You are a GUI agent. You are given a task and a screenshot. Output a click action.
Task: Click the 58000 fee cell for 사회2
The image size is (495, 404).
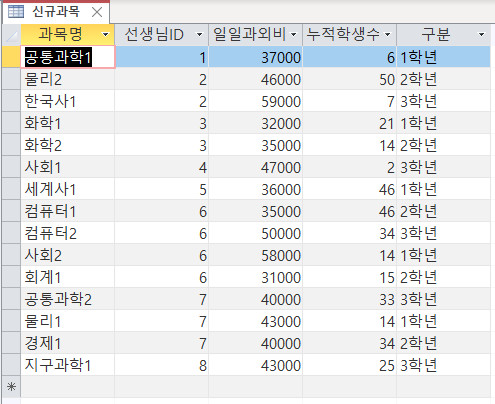256,255
